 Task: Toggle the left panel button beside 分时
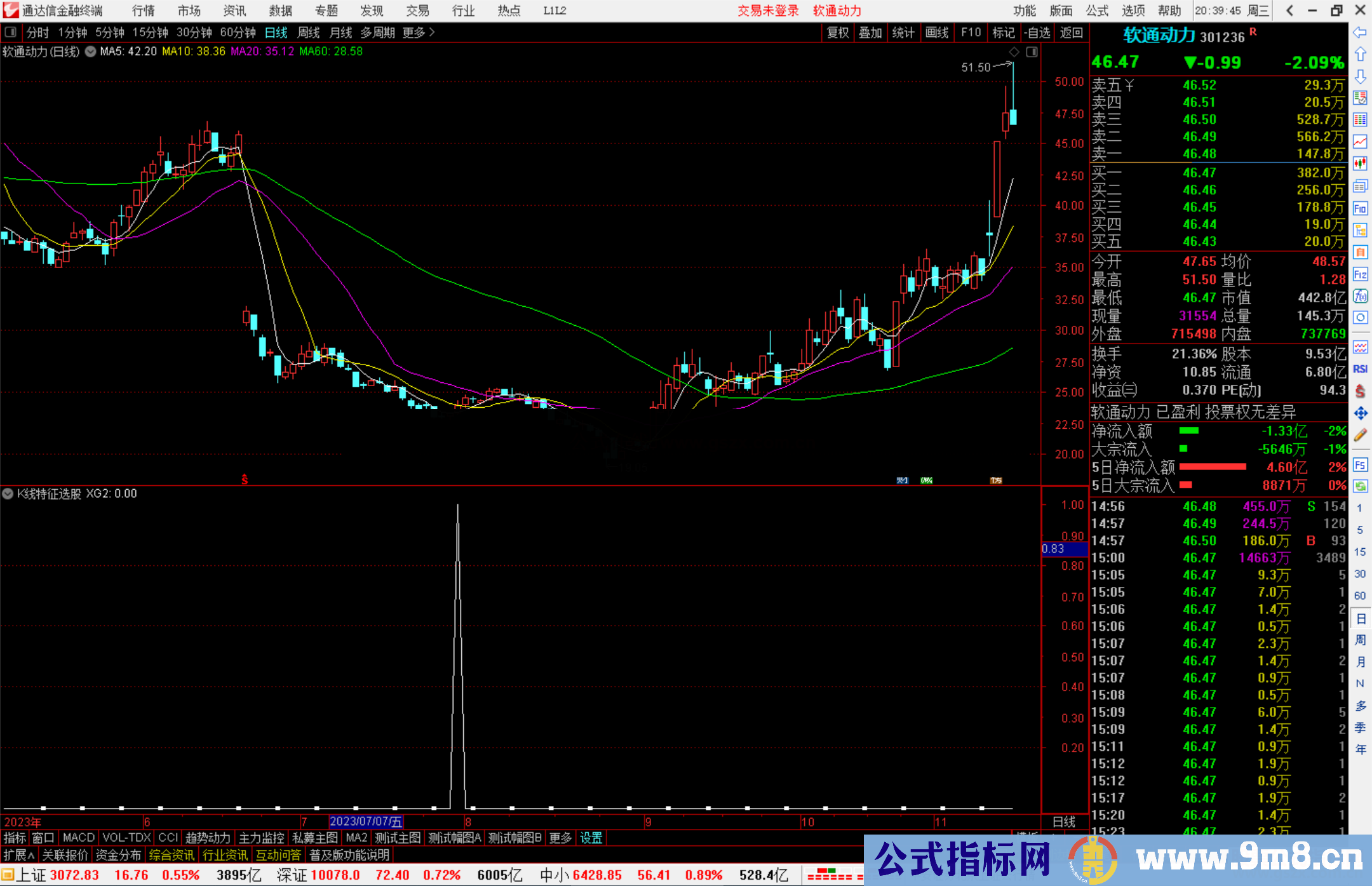pyautogui.click(x=11, y=32)
